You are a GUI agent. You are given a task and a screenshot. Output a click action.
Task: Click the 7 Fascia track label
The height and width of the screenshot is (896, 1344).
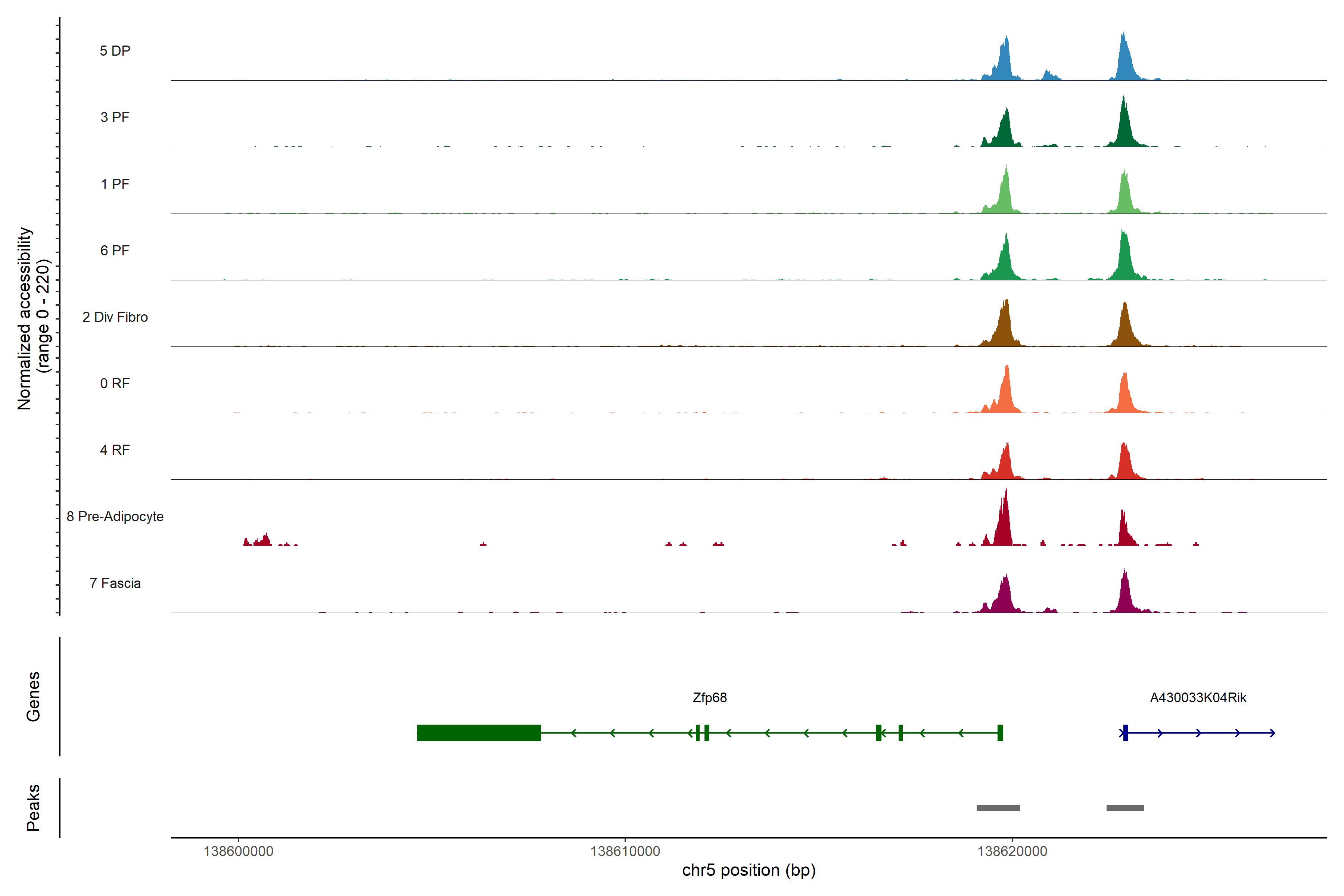115,584
